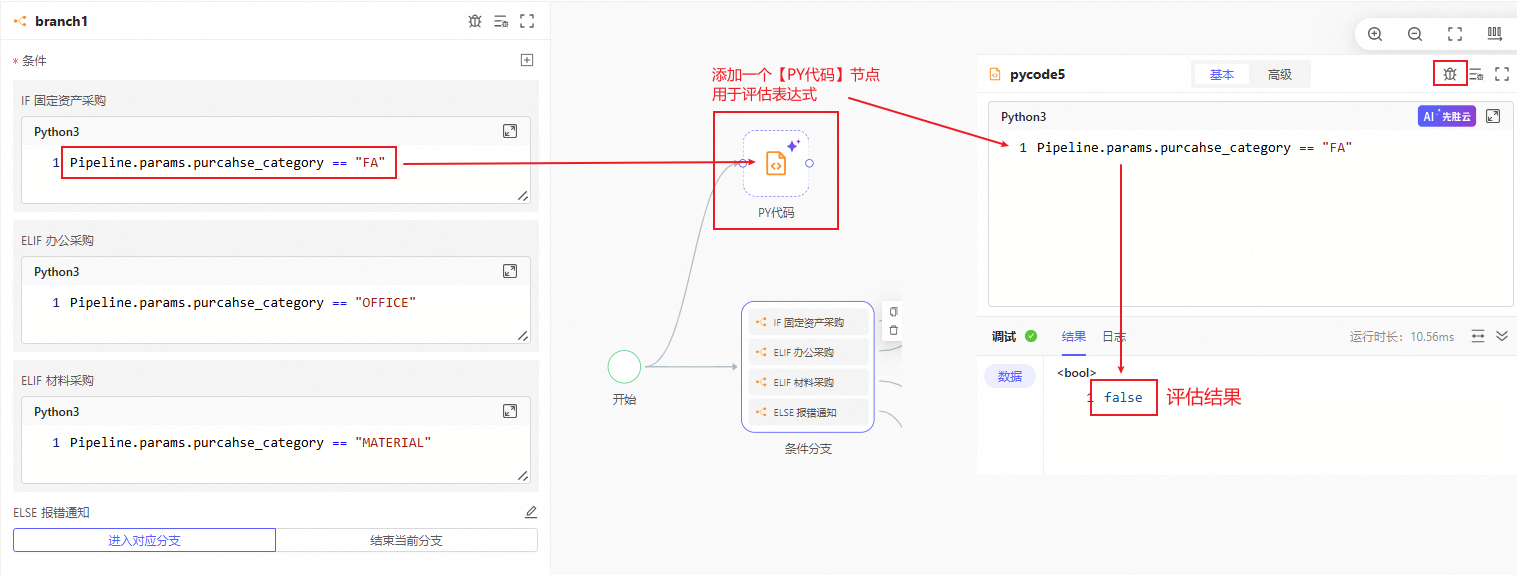Viewport: 1517px width, 575px height.
Task: Copy the condition branch node
Action: 893,312
